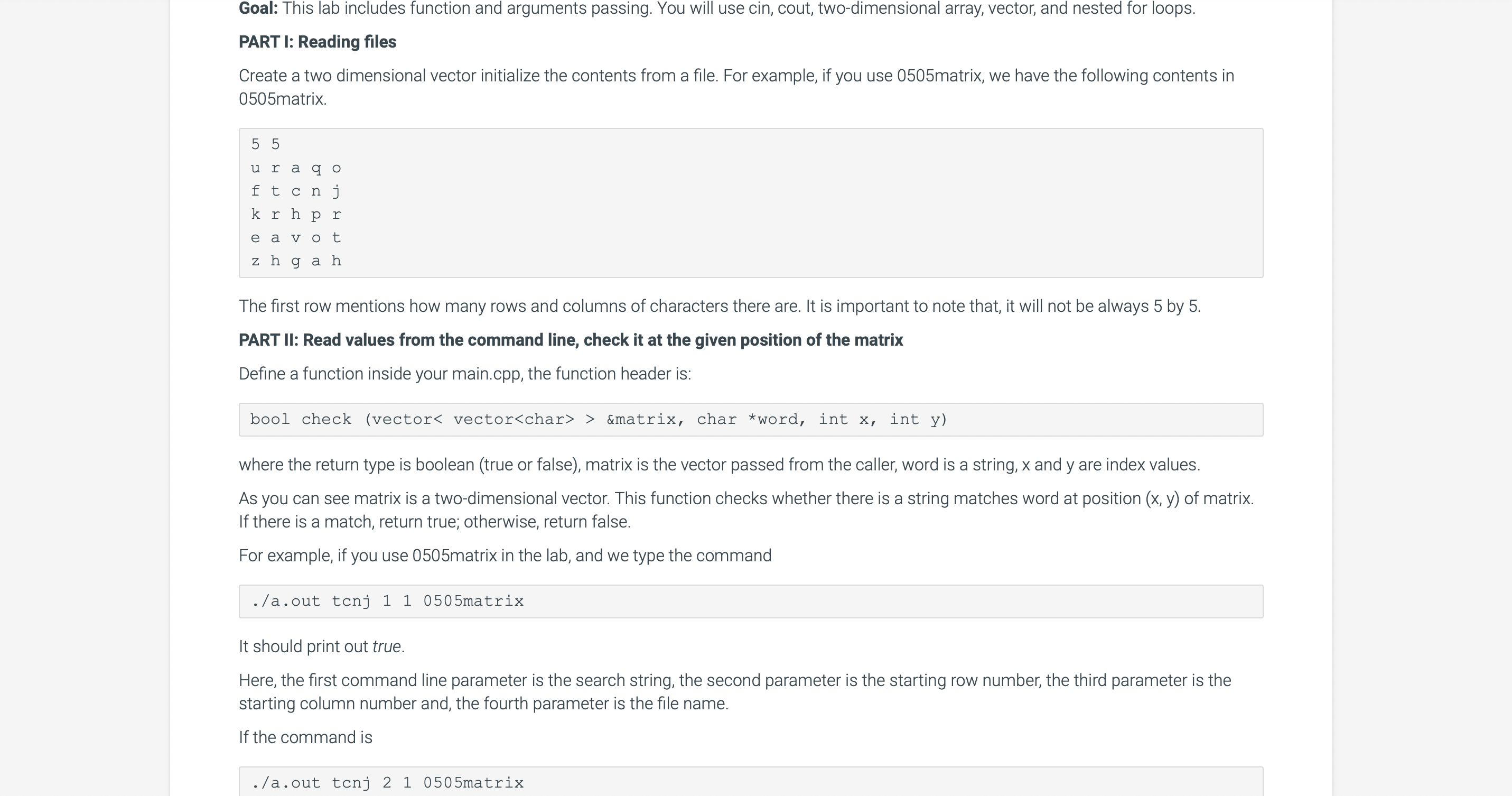Click the line 'For example, if you use 0505matrix in the lab'
The width and height of the screenshot is (1512, 796).
pos(506,556)
